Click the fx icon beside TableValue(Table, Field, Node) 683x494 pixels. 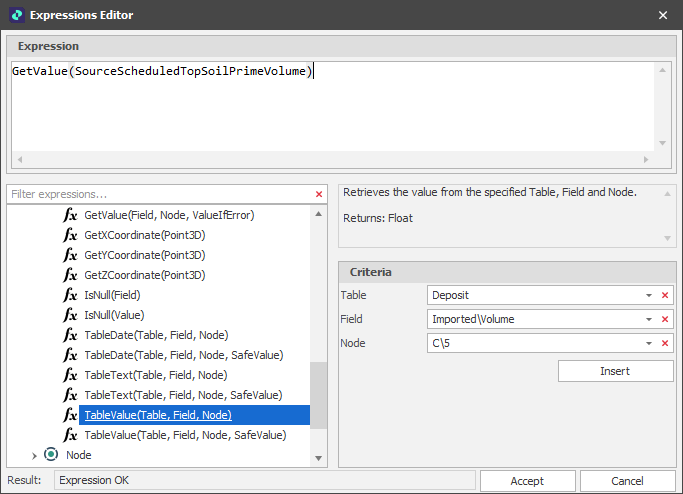[x=70, y=415]
